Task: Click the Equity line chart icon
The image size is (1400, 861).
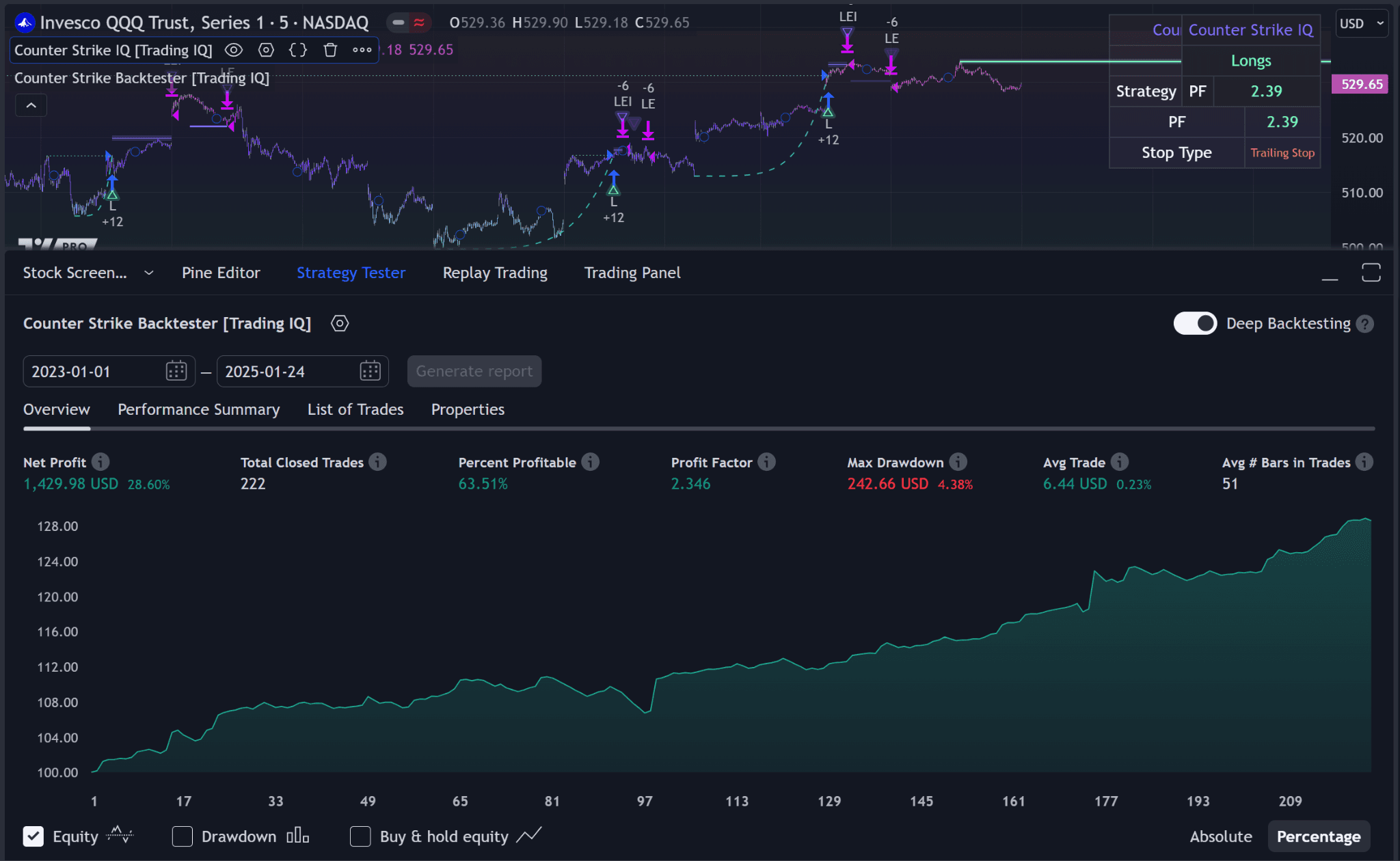Action: coord(120,835)
